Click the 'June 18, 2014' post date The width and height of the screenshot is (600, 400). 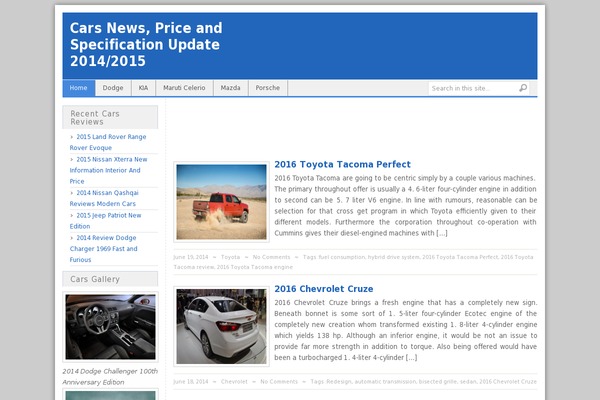click(x=191, y=382)
